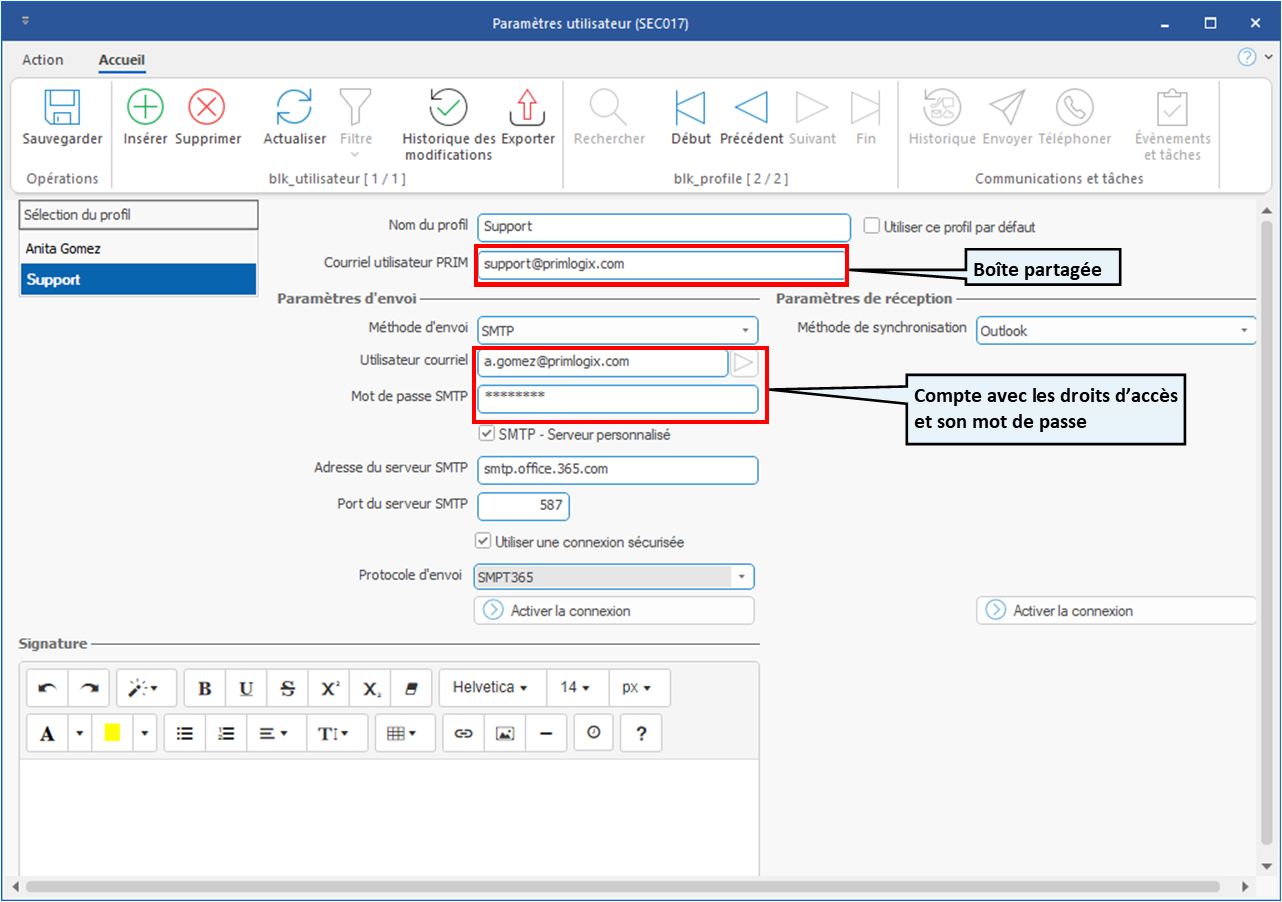The height and width of the screenshot is (902, 1282).
Task: Click the green Insérer plus icon
Action: [145, 108]
